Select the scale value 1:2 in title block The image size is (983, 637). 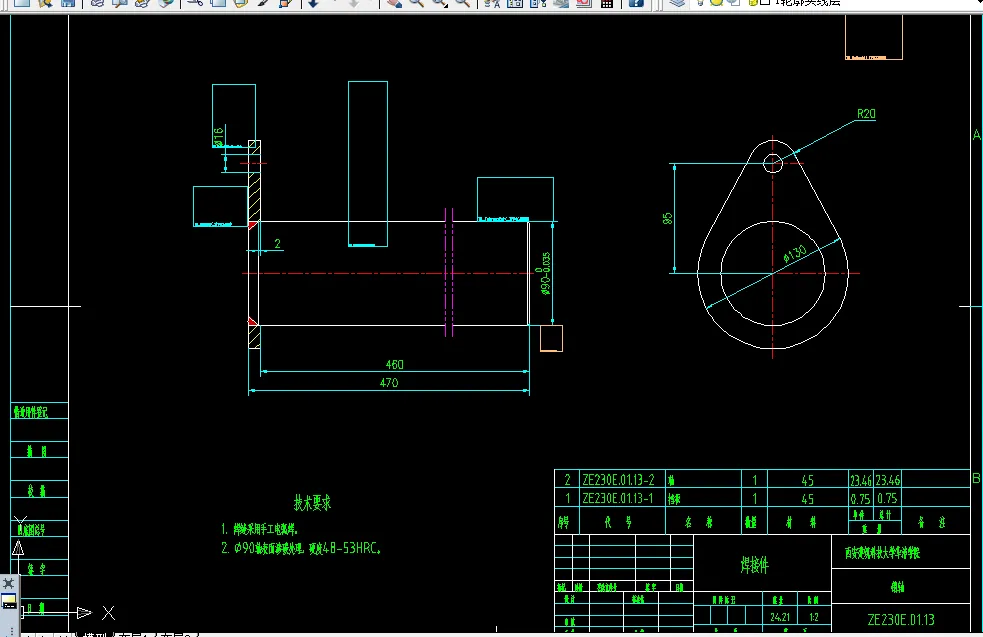[814, 617]
